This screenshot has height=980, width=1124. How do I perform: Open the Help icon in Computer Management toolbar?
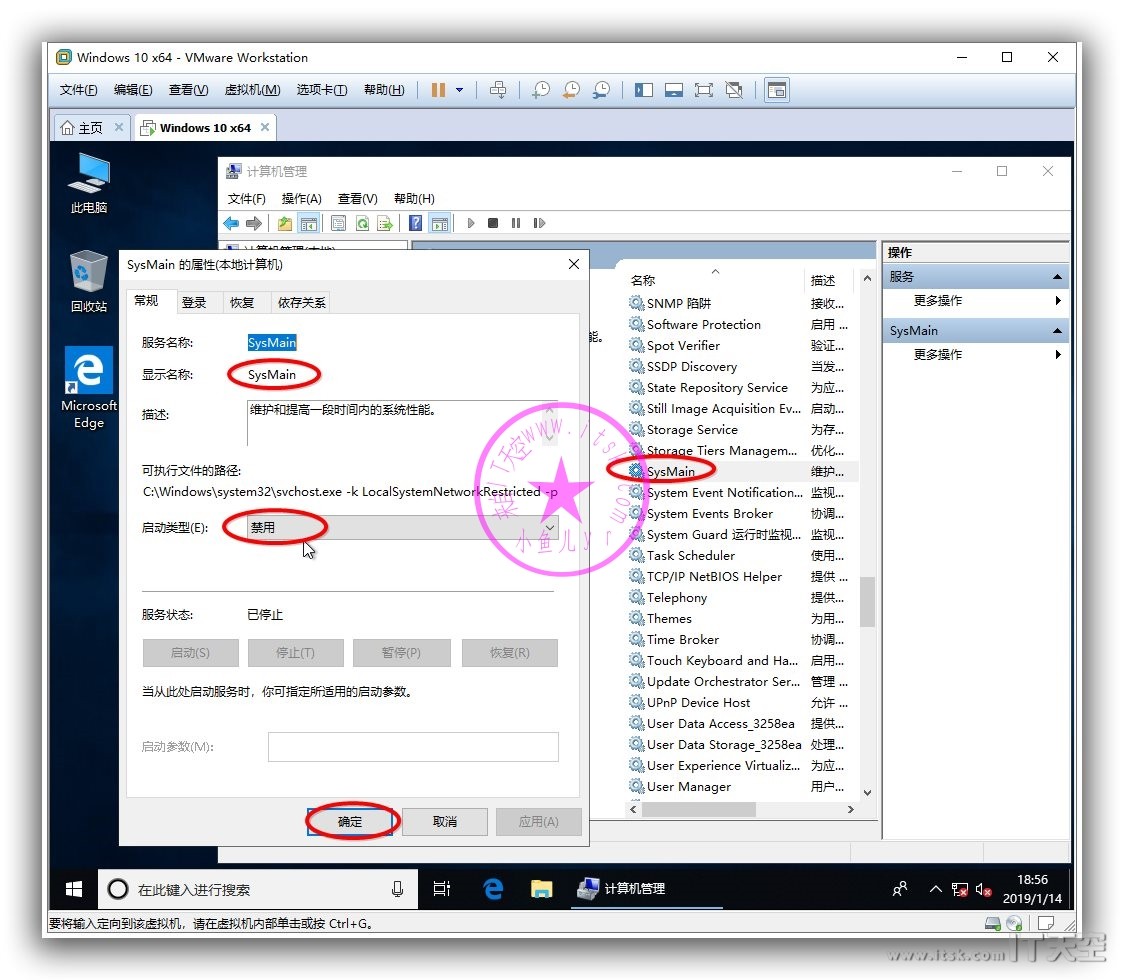pos(415,224)
